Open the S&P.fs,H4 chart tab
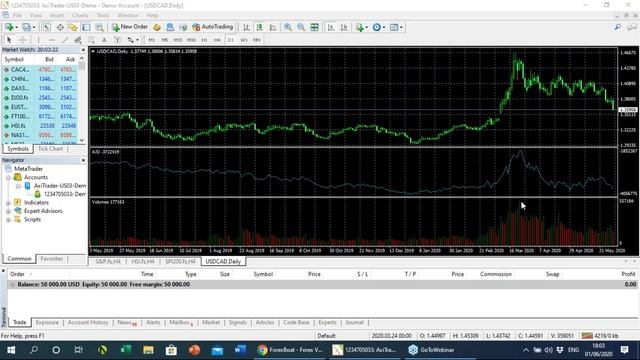Image resolution: width=640 pixels, height=360 pixels. click(x=108, y=262)
